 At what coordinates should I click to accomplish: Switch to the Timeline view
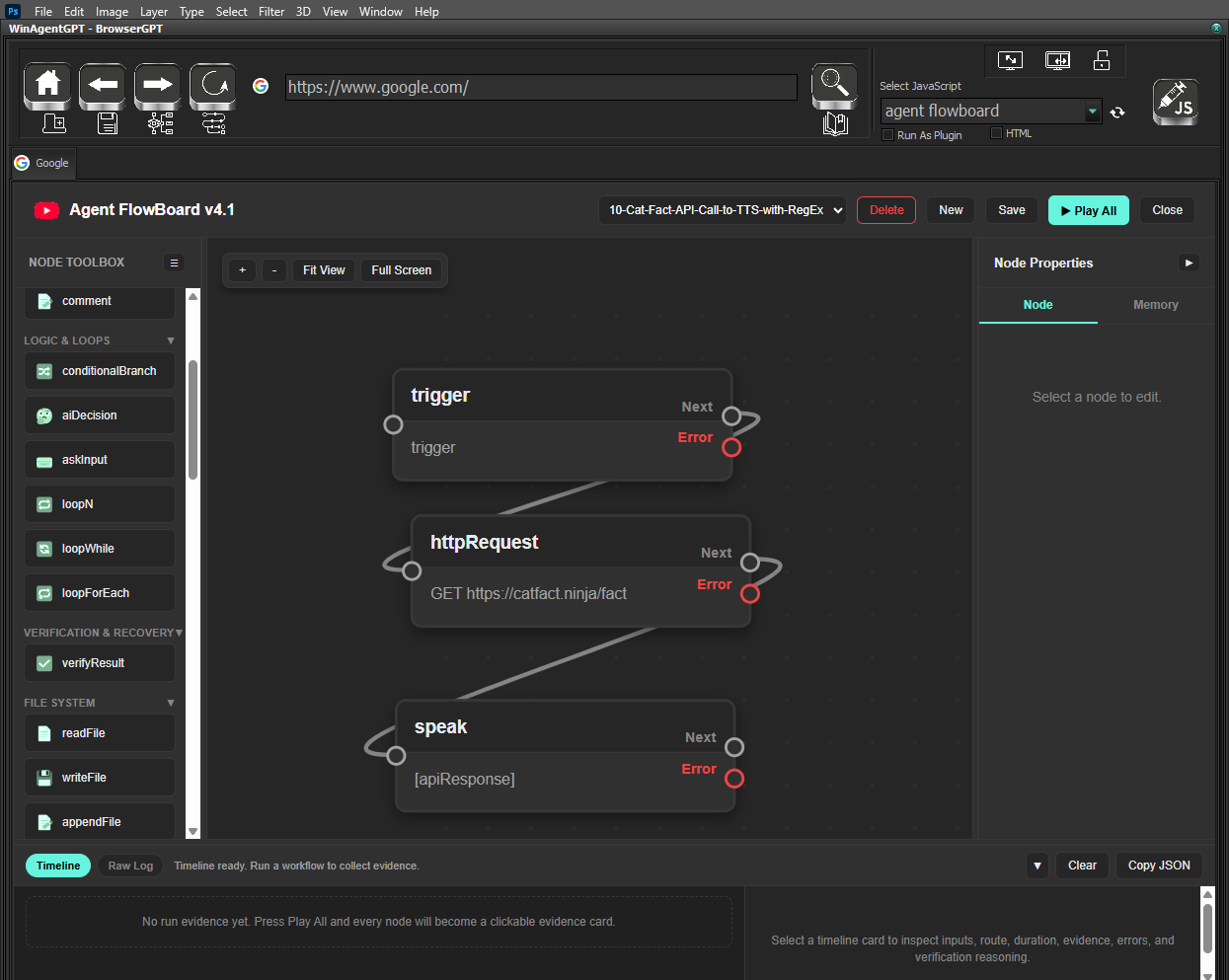(x=58, y=866)
